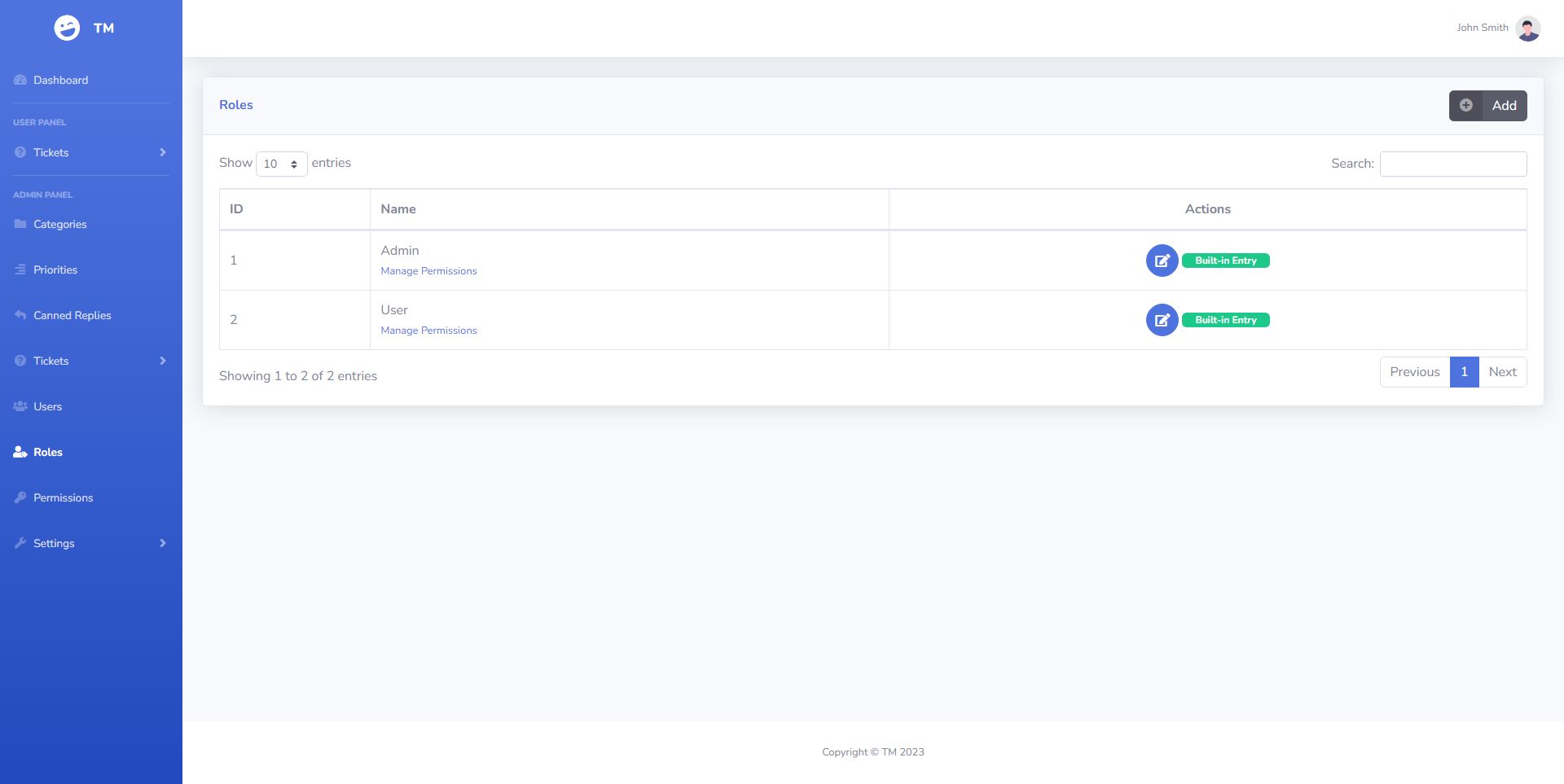Expand the Admin Panel Tickets chevron
1564x784 pixels.
click(163, 361)
